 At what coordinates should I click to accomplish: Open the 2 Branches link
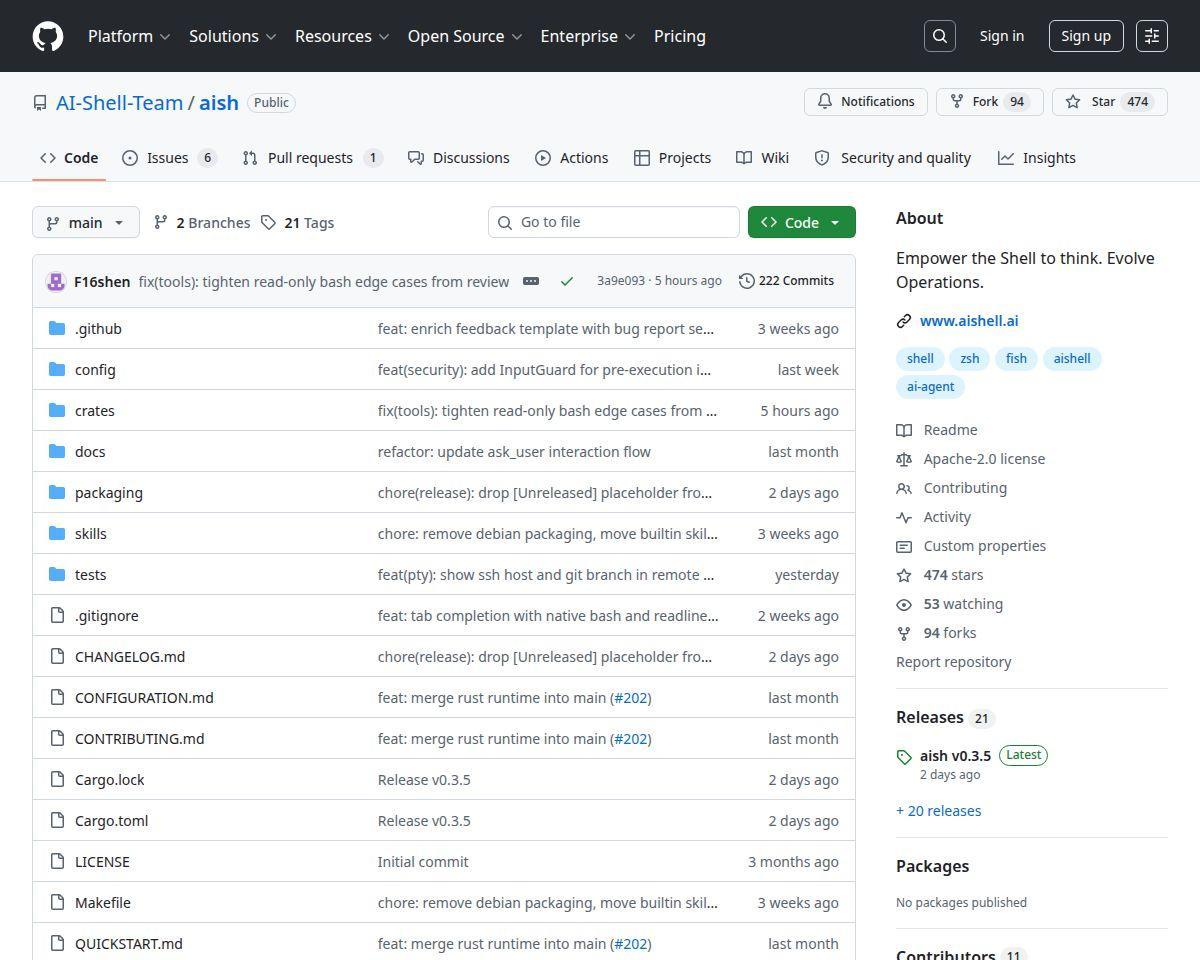click(x=202, y=223)
